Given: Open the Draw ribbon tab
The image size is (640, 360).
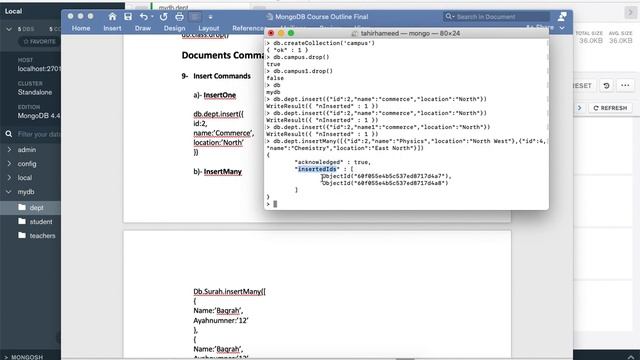Looking at the screenshot, I should pyautogui.click(x=143, y=28).
